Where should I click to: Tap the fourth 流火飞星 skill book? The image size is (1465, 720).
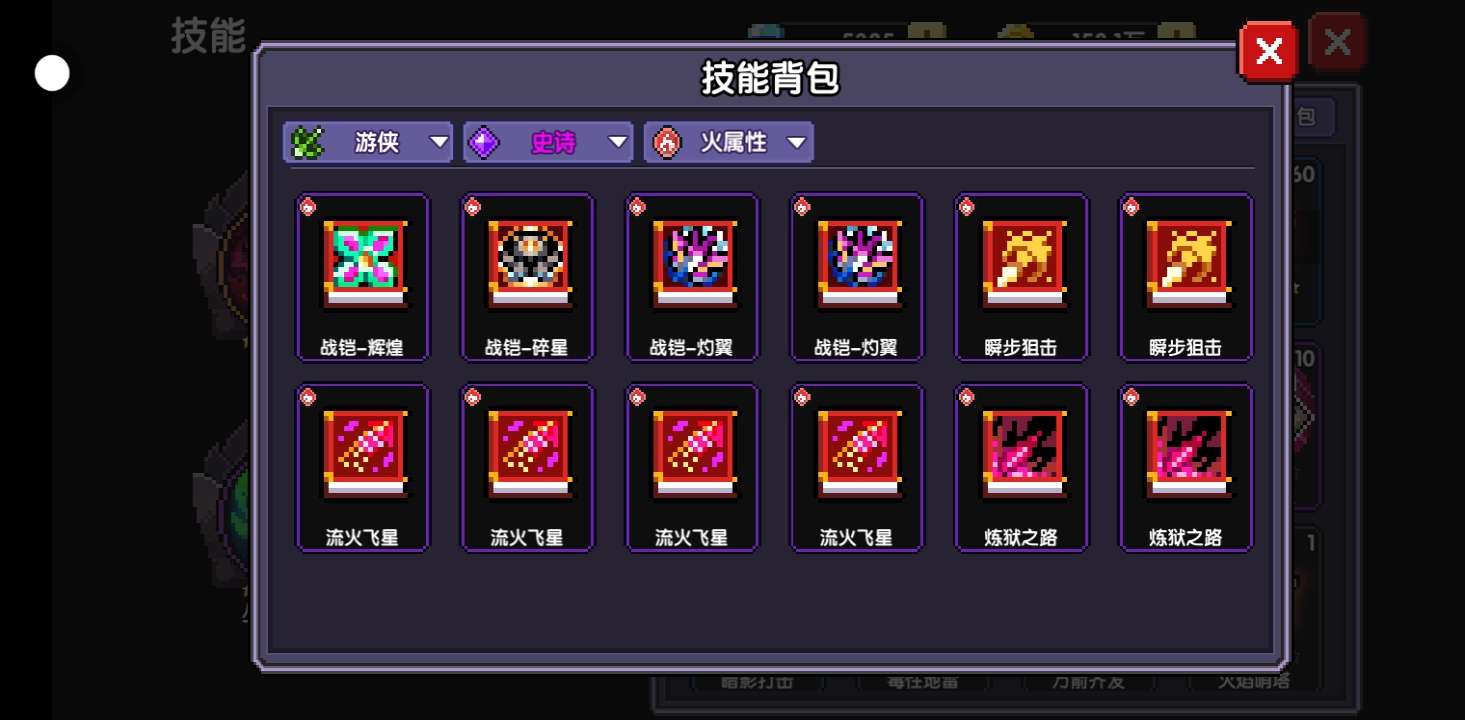tap(857, 467)
